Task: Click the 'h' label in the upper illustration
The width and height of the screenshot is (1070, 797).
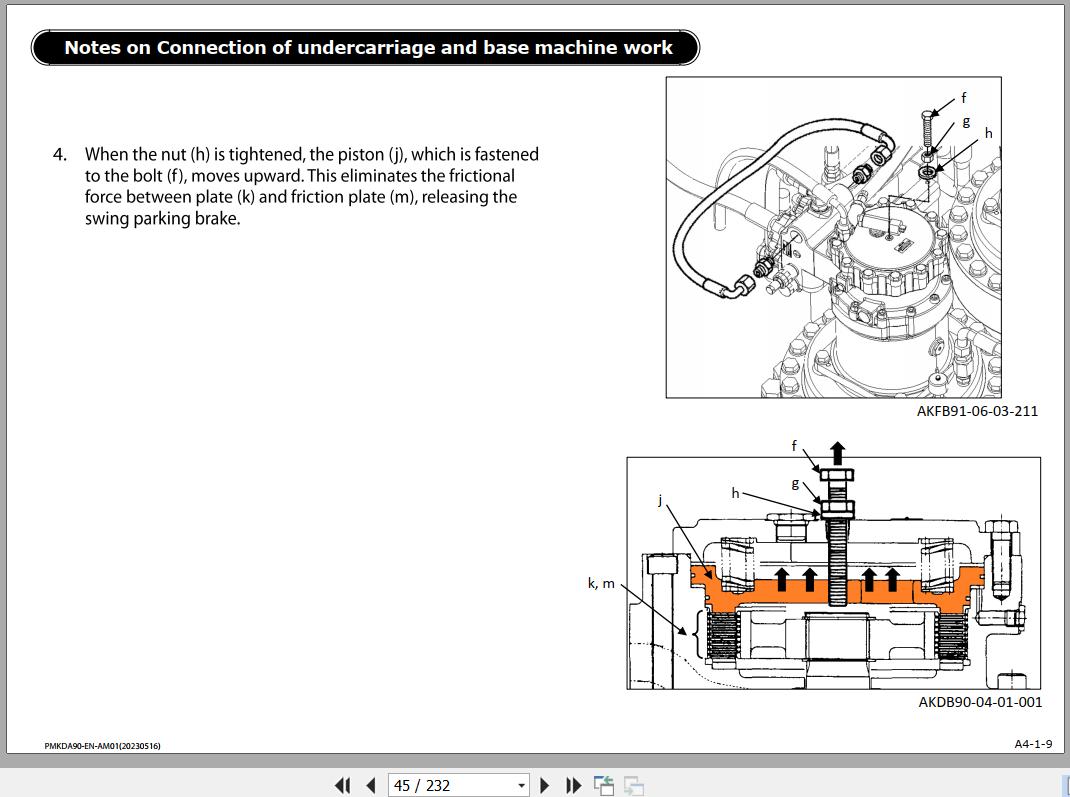Action: tap(989, 132)
